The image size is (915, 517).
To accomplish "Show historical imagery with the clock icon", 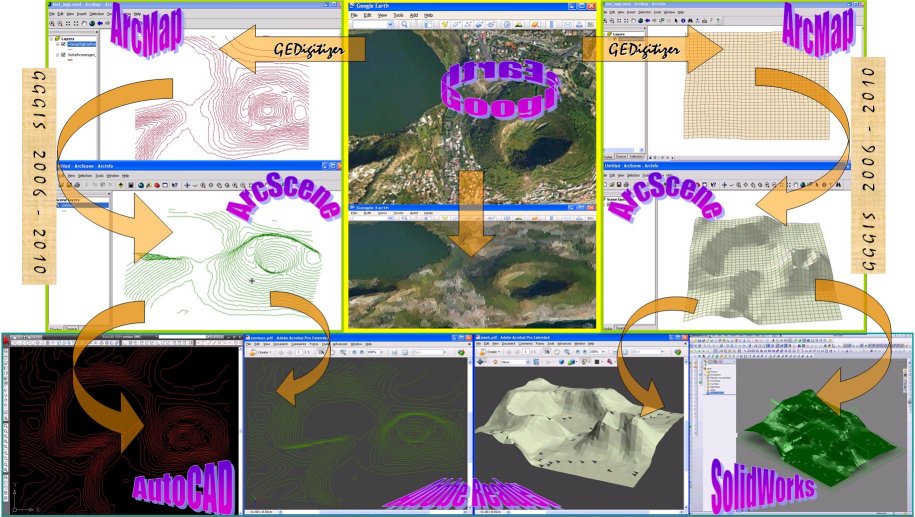I will (507, 25).
